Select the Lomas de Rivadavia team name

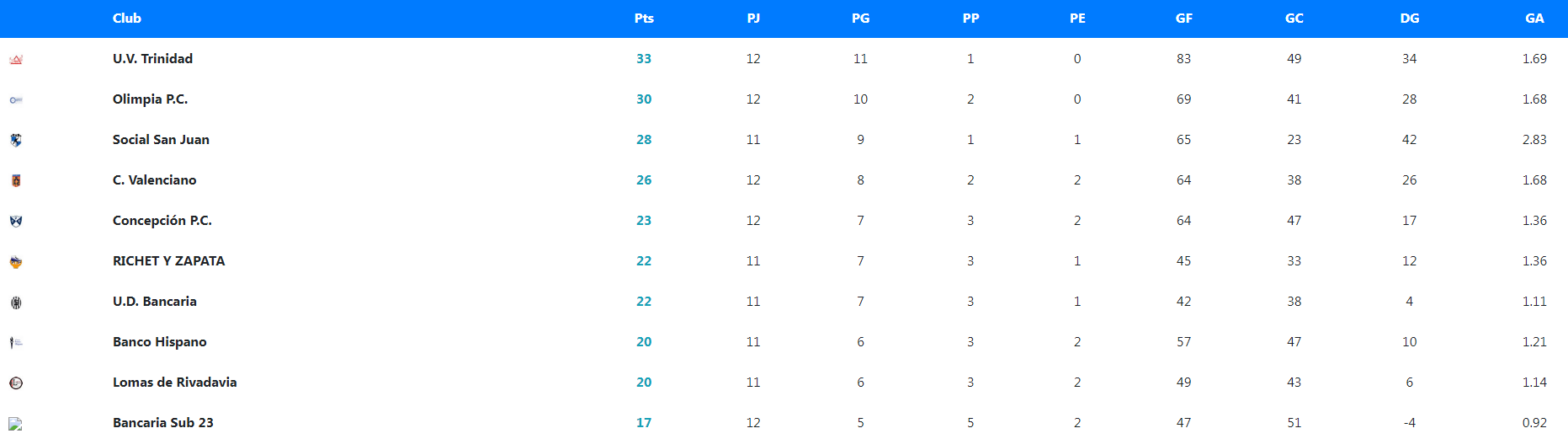click(174, 383)
